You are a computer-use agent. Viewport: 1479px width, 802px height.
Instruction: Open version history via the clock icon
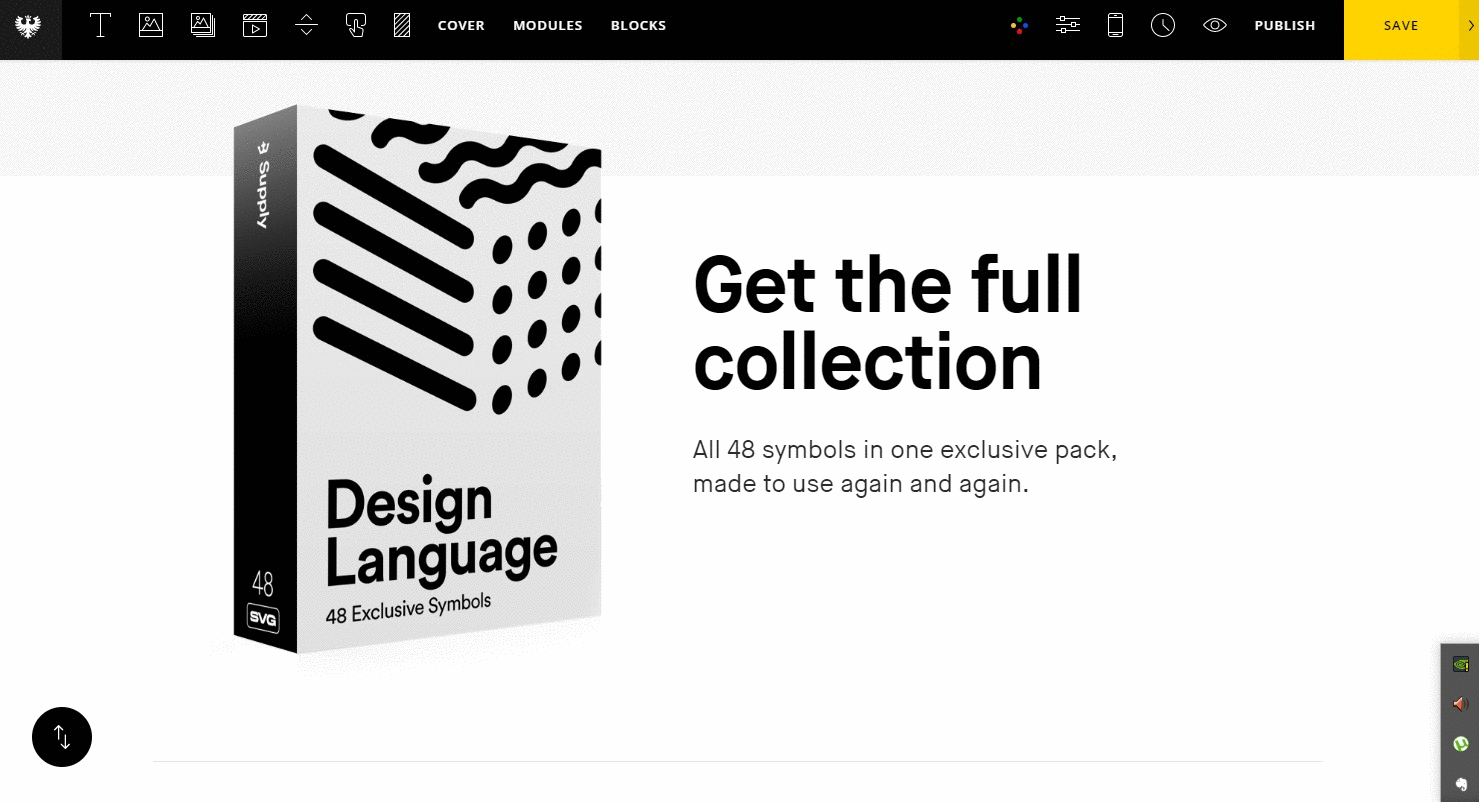coord(1162,25)
